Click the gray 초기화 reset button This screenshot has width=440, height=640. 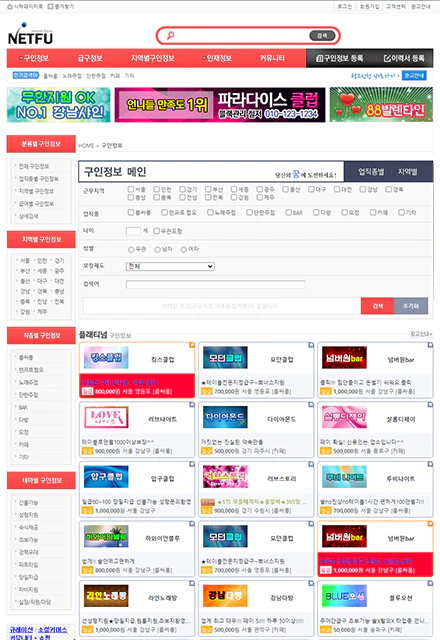[x=411, y=306]
